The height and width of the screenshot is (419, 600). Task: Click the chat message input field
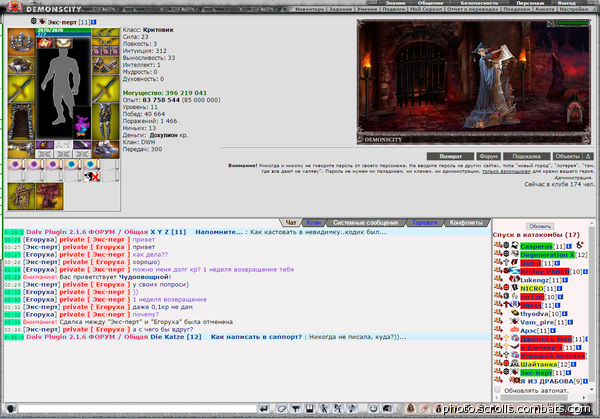pyautogui.click(x=137, y=409)
